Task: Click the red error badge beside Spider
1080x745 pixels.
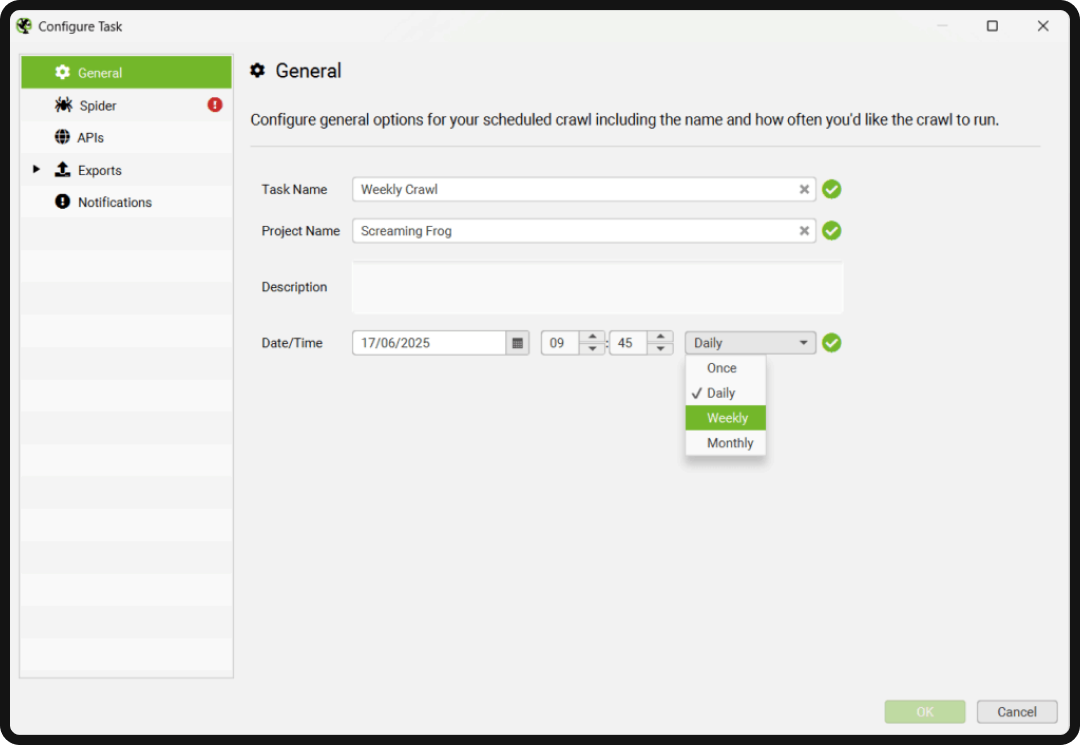Action: coord(217,105)
